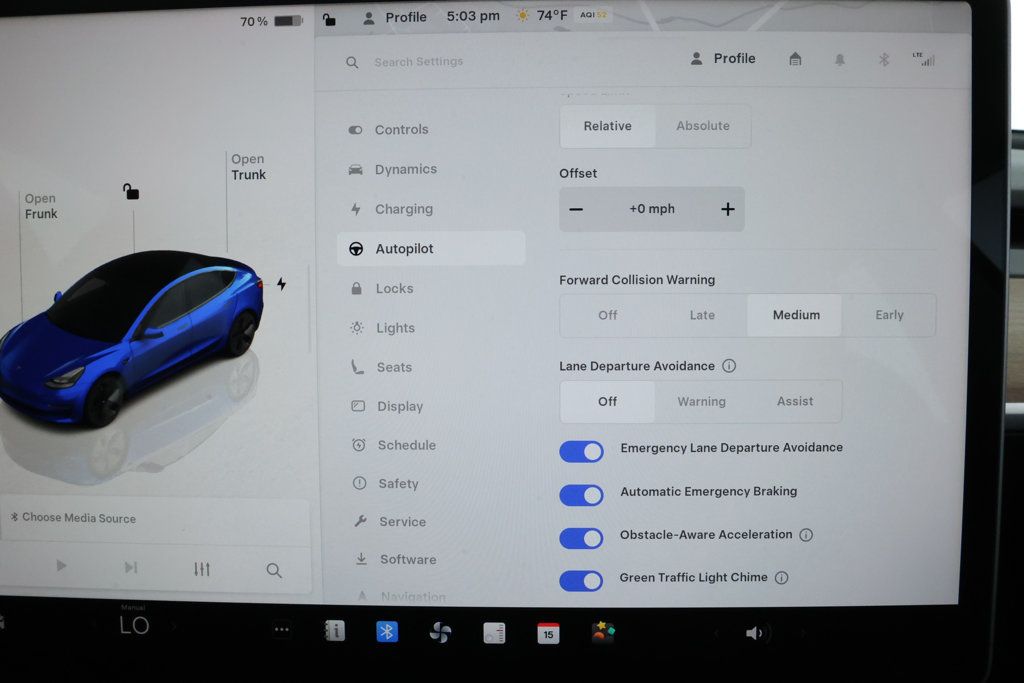The height and width of the screenshot is (683, 1024).
Task: Open the Software settings section
Action: pyautogui.click(x=431, y=560)
